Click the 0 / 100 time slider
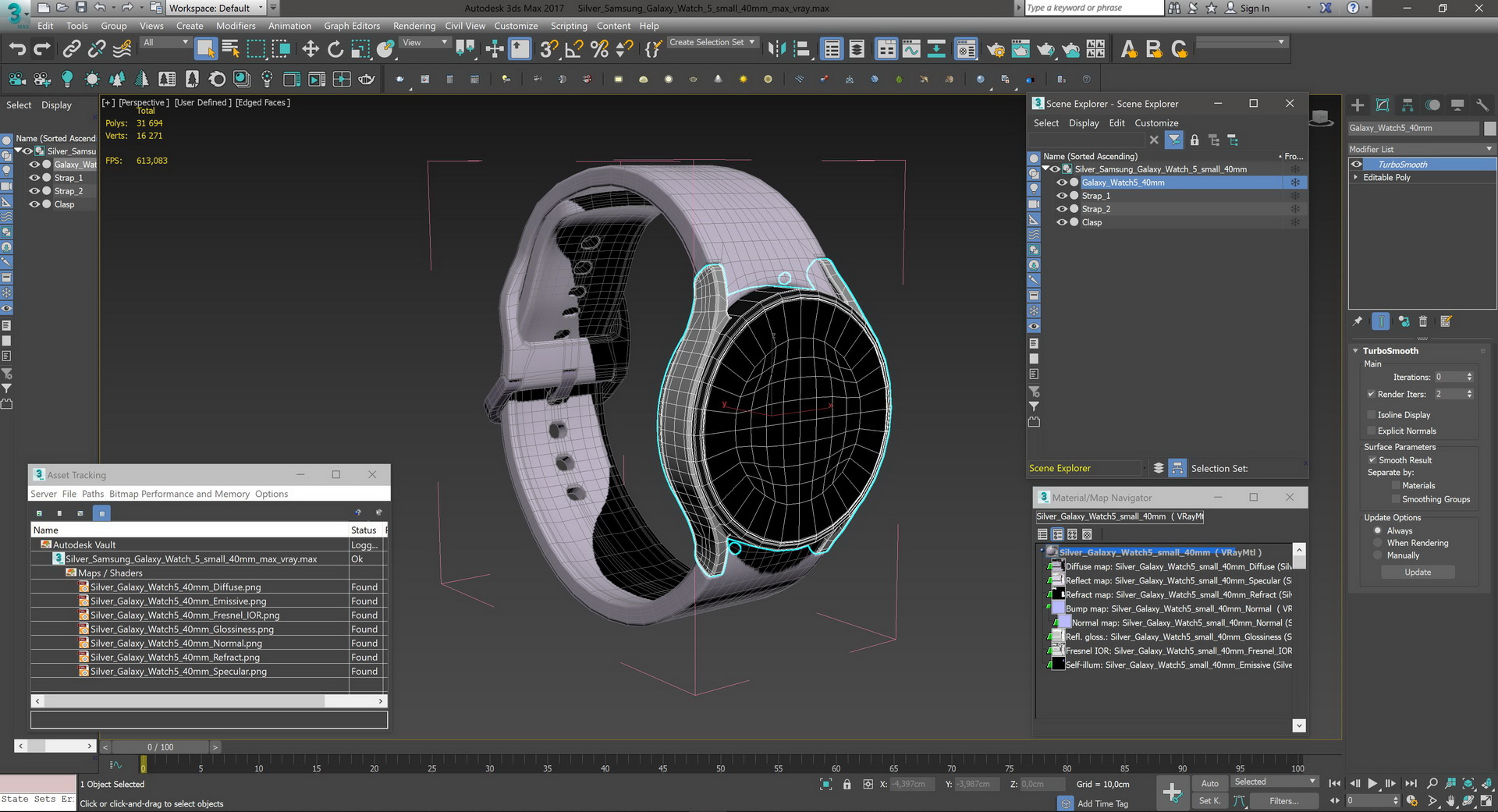Screen dimensions: 1498x812 [160, 747]
